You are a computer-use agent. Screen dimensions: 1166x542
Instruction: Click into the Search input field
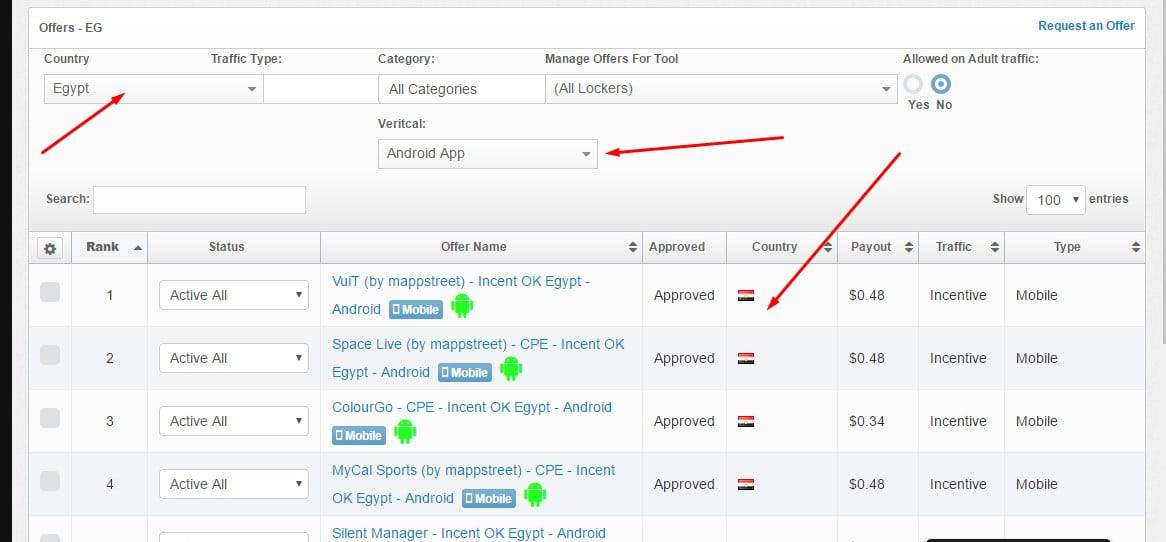199,199
